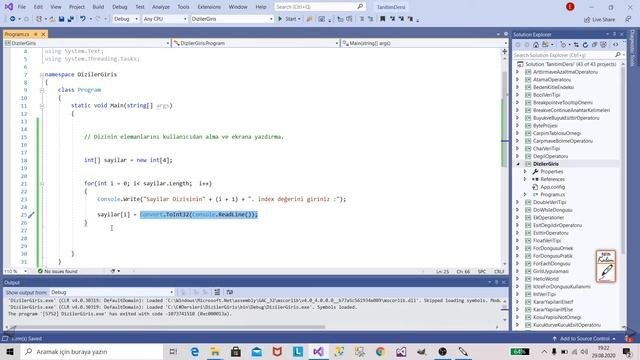Click Clear All icon in Output panel
Screen dimensions: 640x360
pos(217,292)
